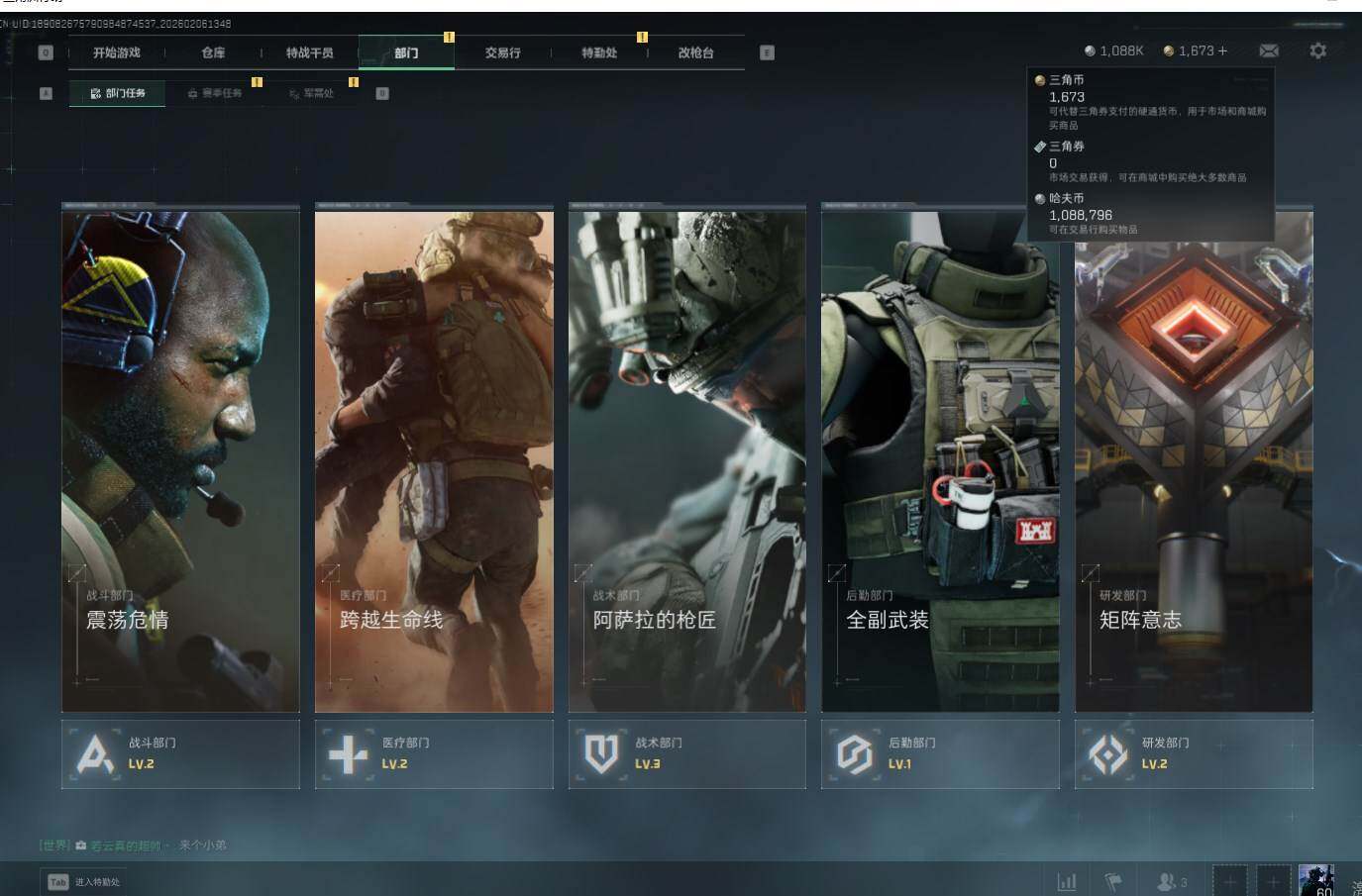Click the first empty squad plus slot
This screenshot has width=1362, height=896.
1229,881
